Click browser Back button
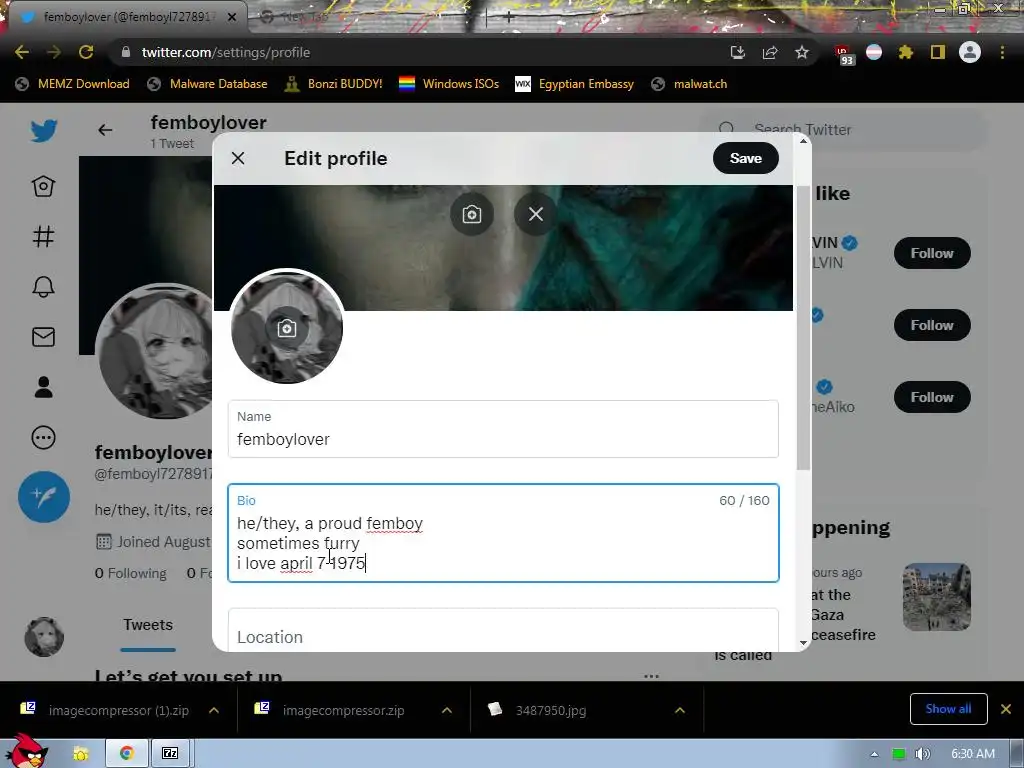 pos(22,52)
